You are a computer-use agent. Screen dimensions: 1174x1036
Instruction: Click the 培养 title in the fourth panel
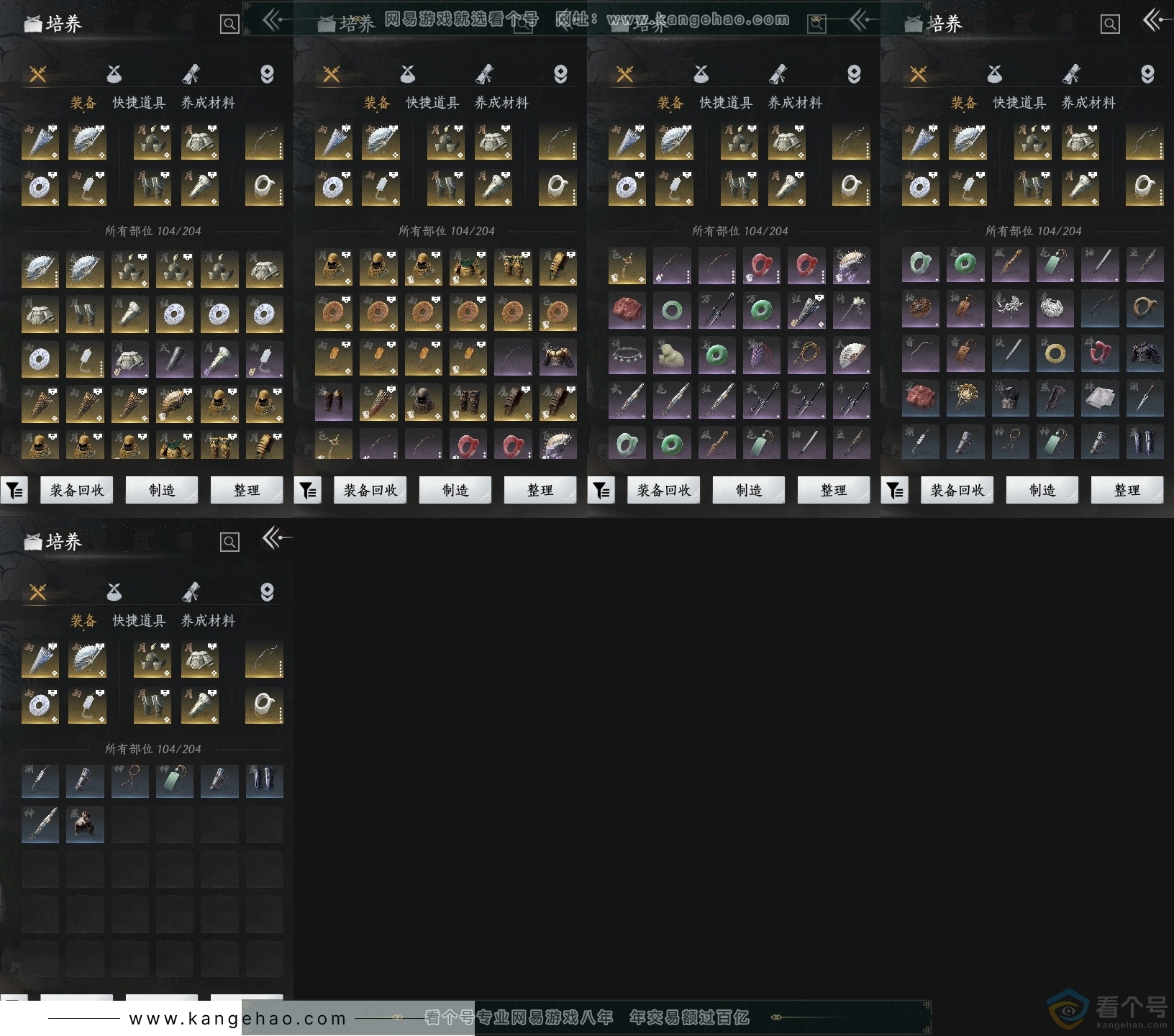(x=945, y=24)
